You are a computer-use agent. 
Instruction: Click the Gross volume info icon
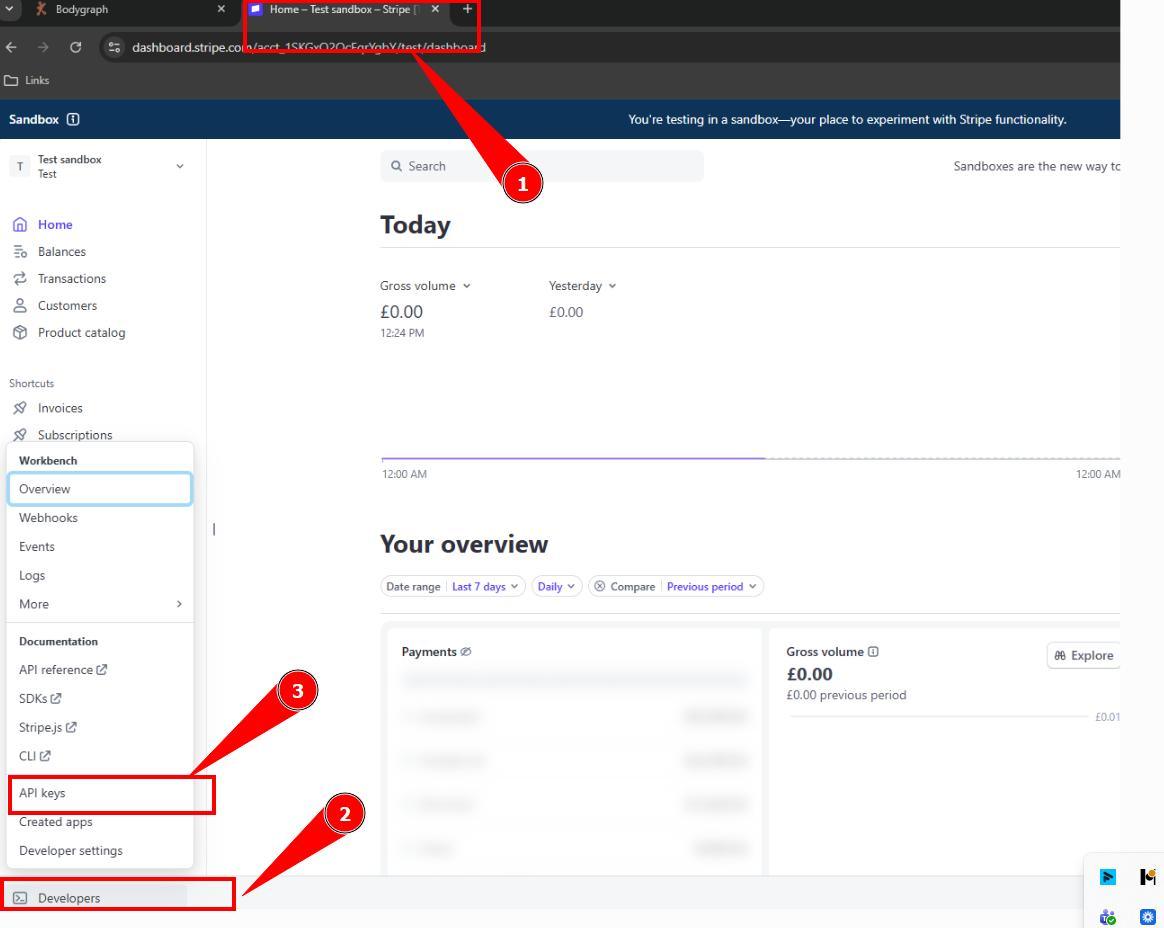pos(874,652)
